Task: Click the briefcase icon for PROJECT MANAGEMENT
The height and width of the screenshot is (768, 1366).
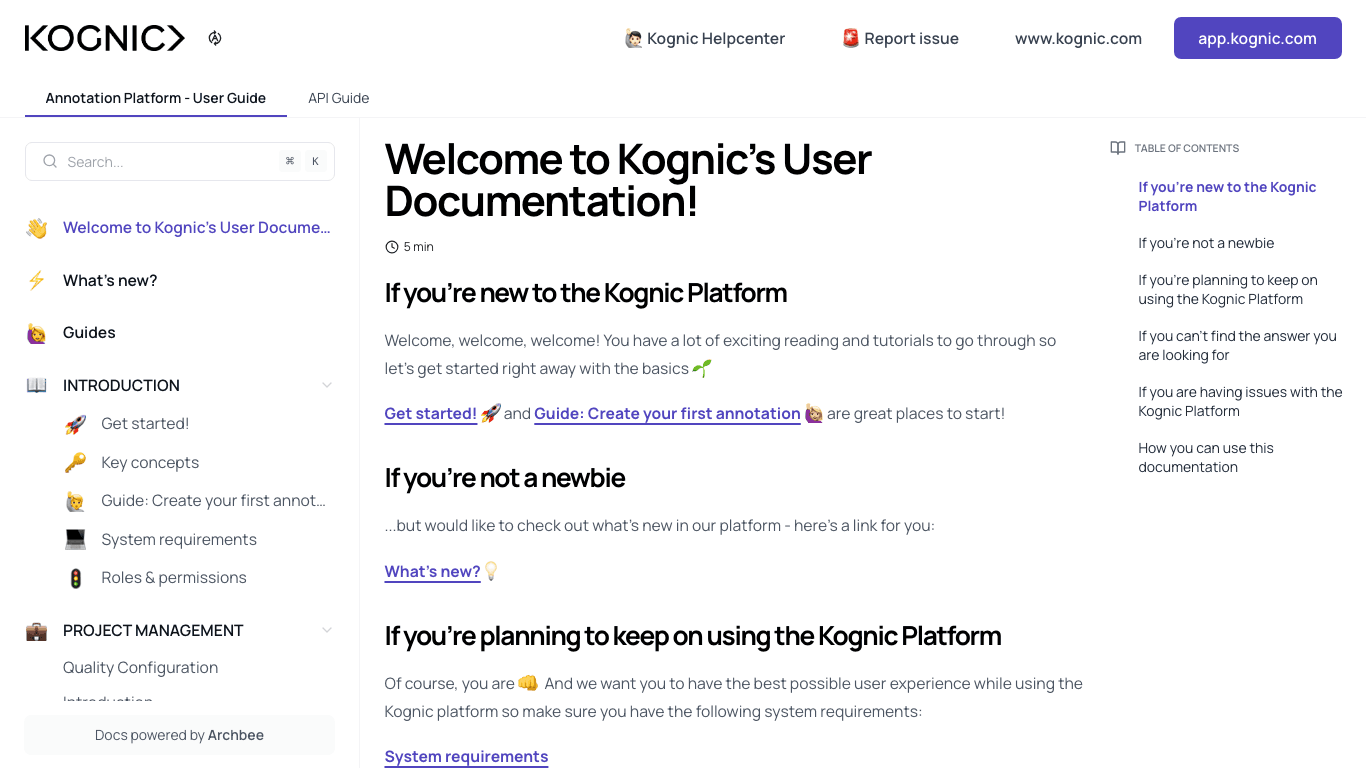Action: pos(37,630)
